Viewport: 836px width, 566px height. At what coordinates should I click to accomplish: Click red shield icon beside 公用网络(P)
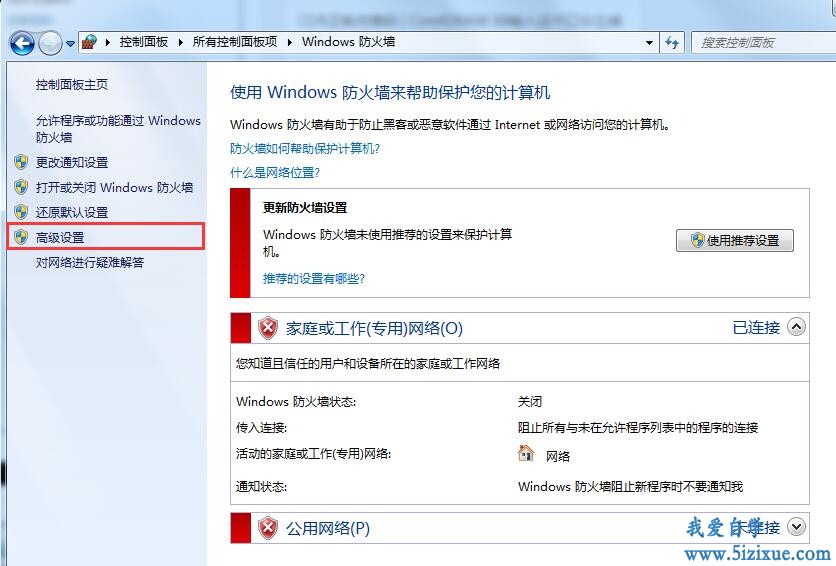[268, 528]
